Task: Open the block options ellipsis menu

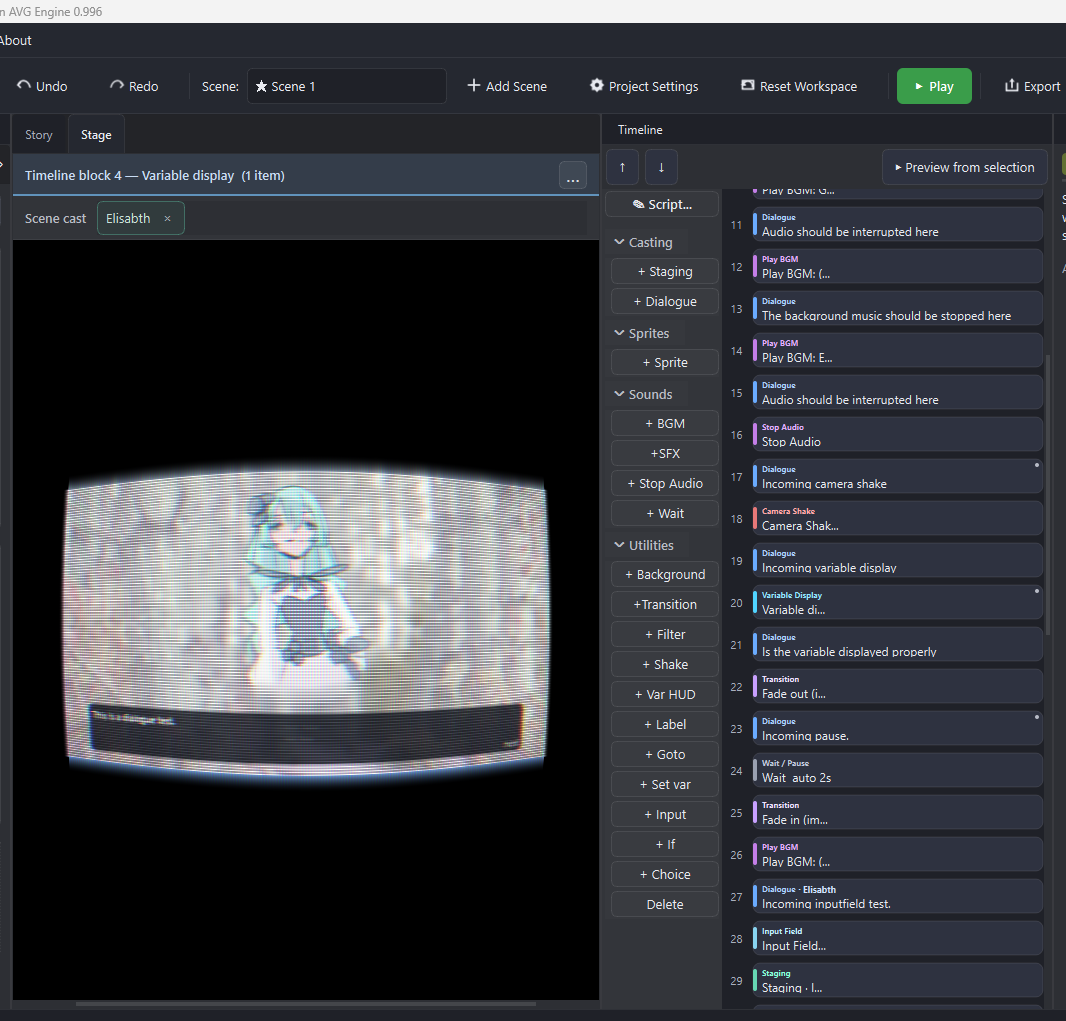Action: coord(572,176)
